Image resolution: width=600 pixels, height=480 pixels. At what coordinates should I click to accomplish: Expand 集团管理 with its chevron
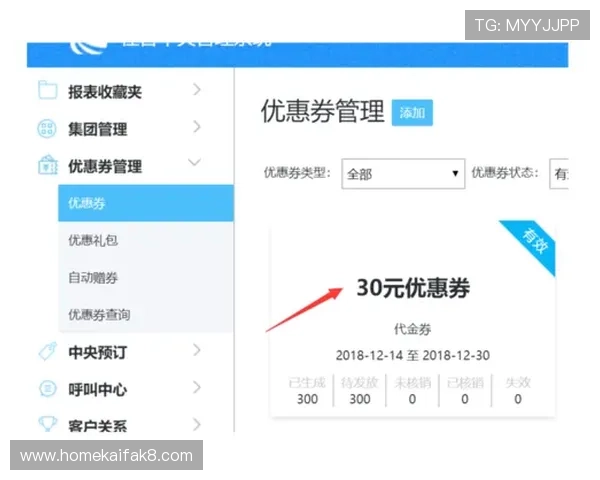tap(197, 126)
